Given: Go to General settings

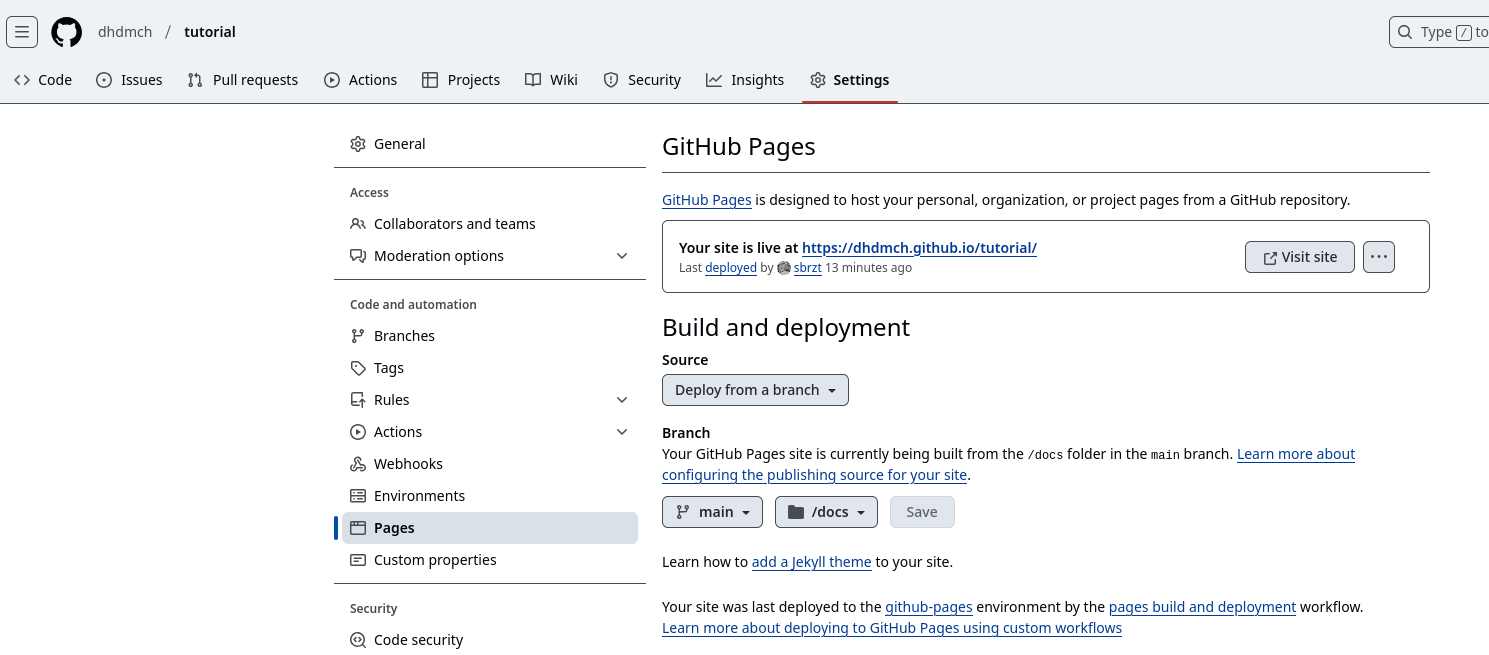Looking at the screenshot, I should pos(399,144).
